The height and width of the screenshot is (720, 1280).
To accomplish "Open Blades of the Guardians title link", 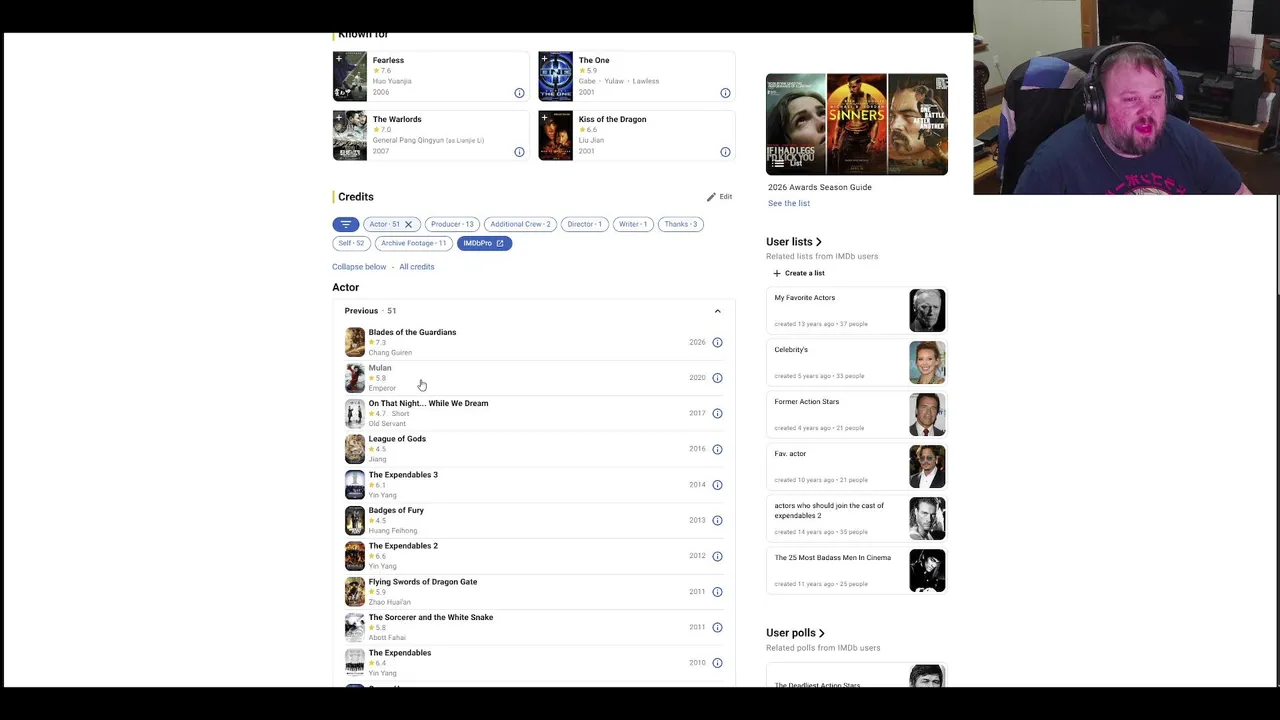I will 412,332.
